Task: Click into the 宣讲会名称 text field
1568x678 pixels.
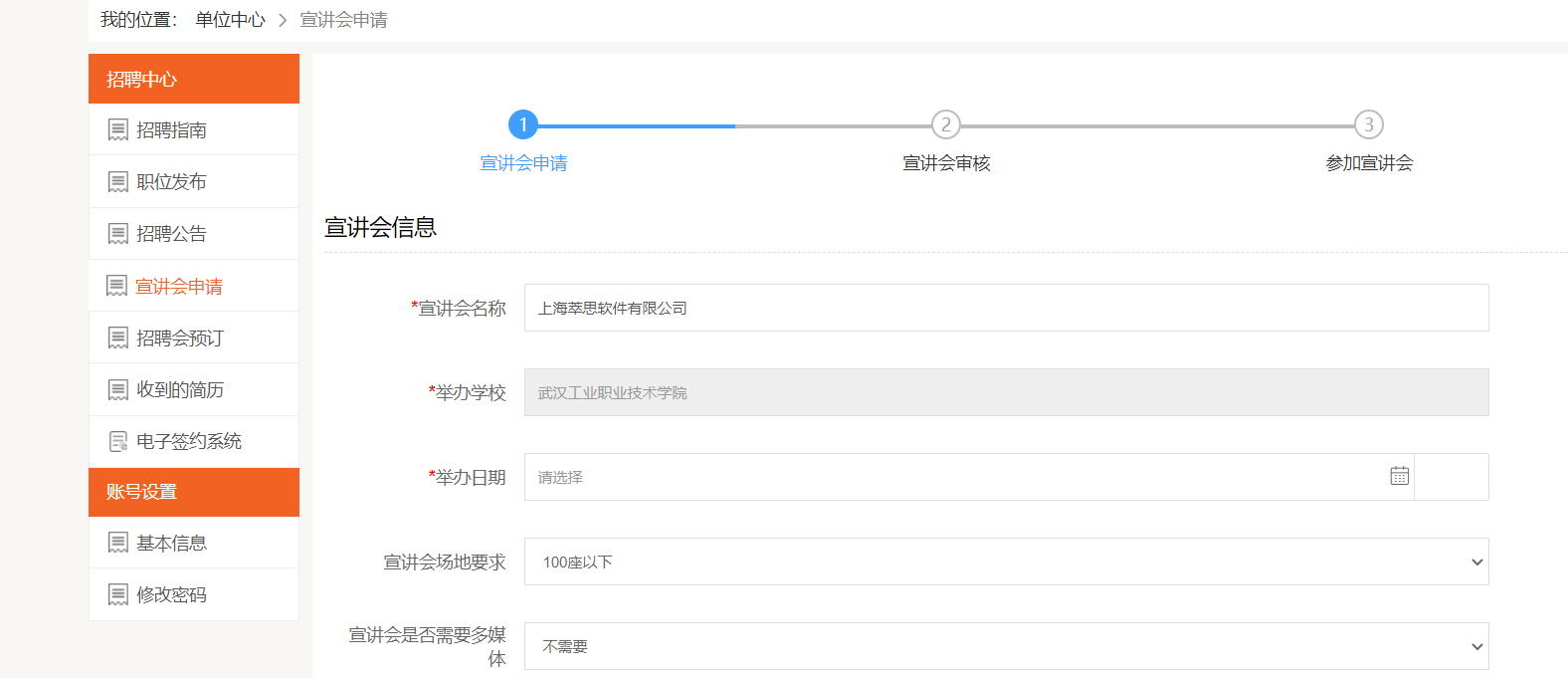Action: pyautogui.click(x=1005, y=309)
